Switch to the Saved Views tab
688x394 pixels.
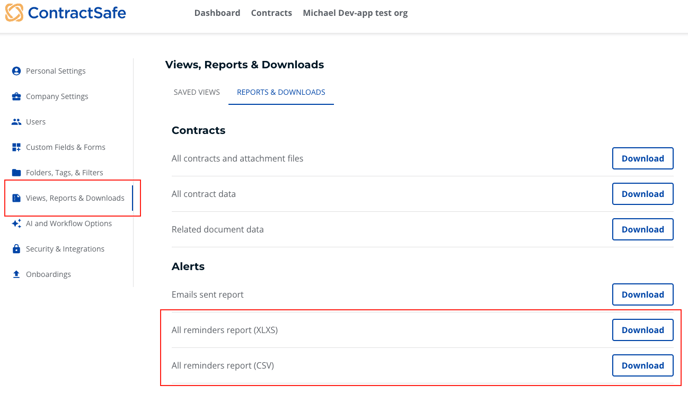197,92
